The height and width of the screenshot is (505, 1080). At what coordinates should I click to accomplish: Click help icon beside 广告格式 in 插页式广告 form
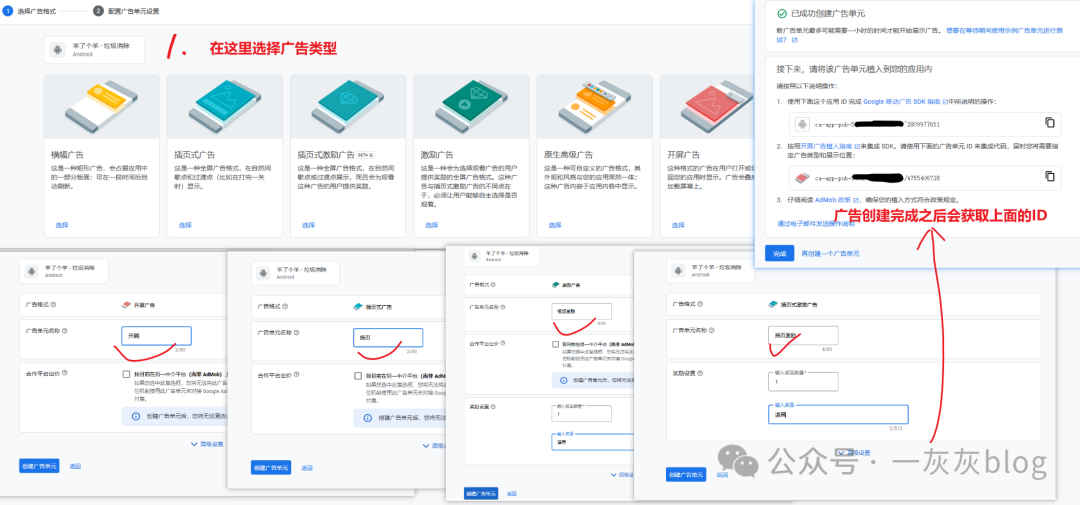[286, 307]
